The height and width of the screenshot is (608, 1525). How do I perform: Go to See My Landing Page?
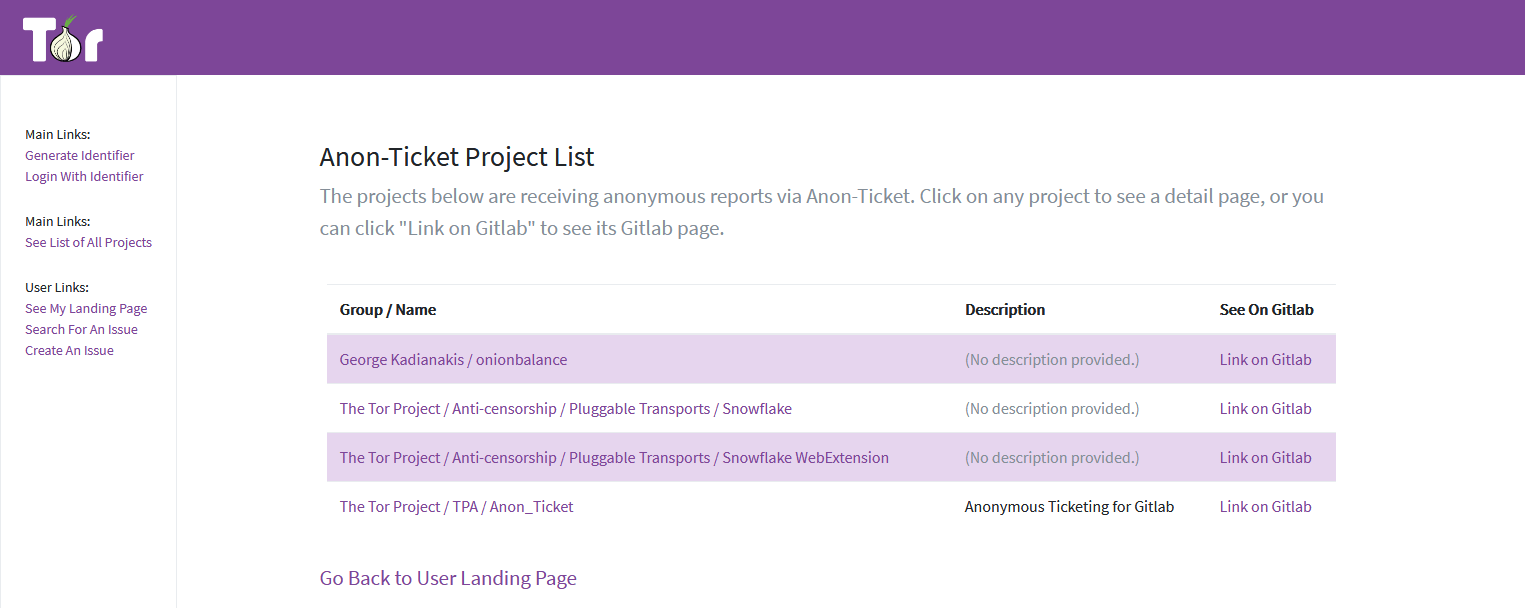coord(86,308)
